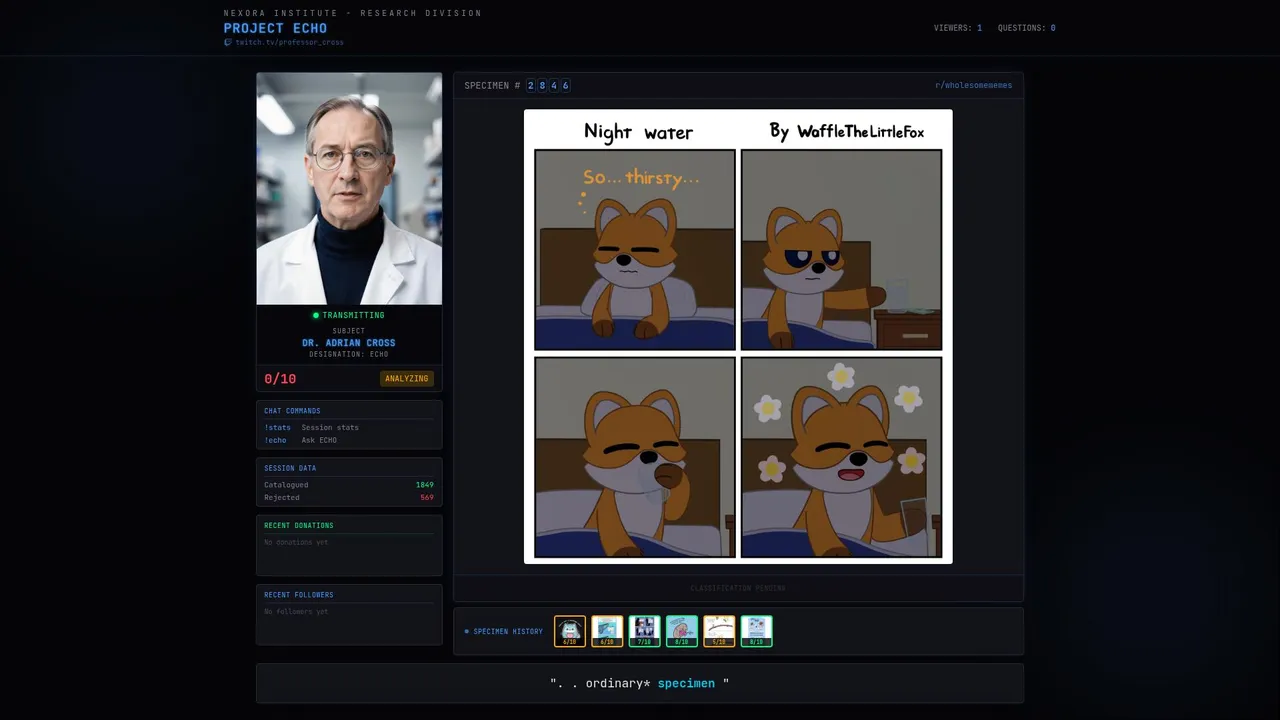The image size is (1280, 720).
Task: Click the CHAT COMMANDS header
Action: (292, 411)
